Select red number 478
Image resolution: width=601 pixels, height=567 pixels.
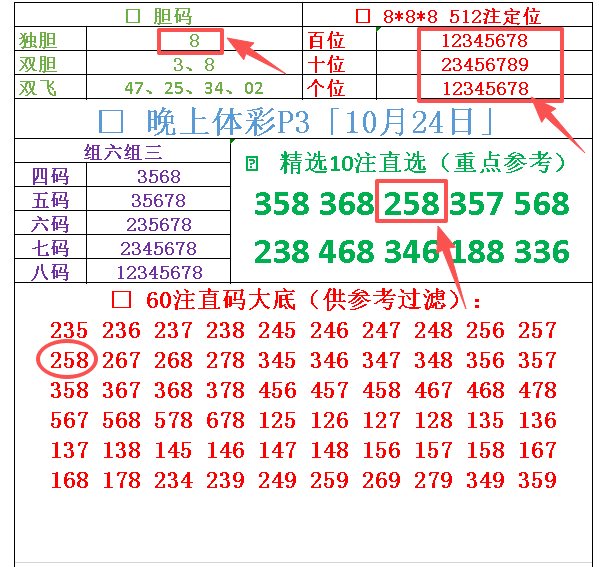tap(537, 390)
